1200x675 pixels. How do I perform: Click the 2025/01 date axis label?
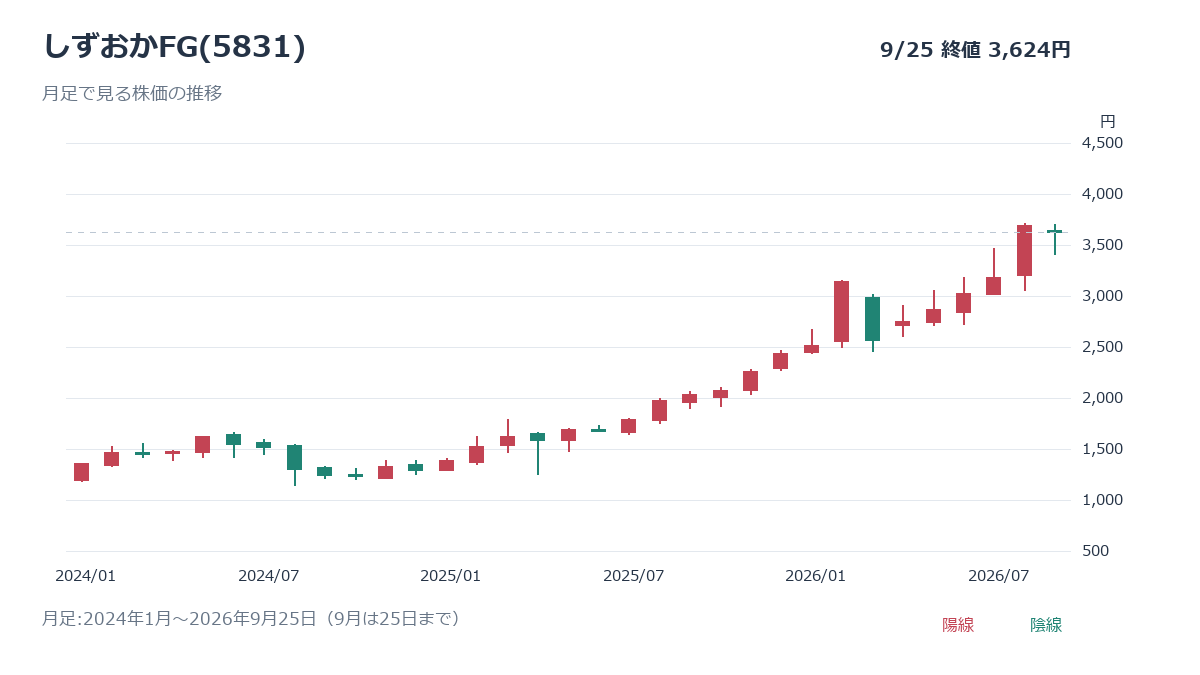pos(450,576)
